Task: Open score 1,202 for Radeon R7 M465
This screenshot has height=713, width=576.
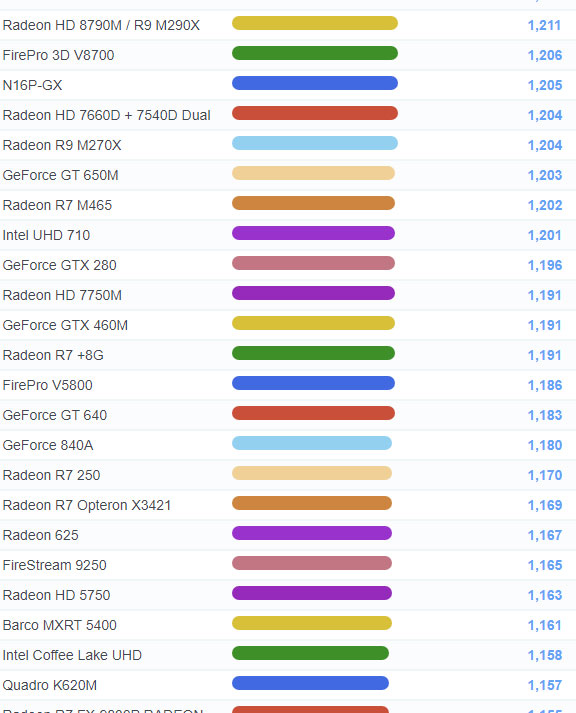Action: click(x=545, y=206)
